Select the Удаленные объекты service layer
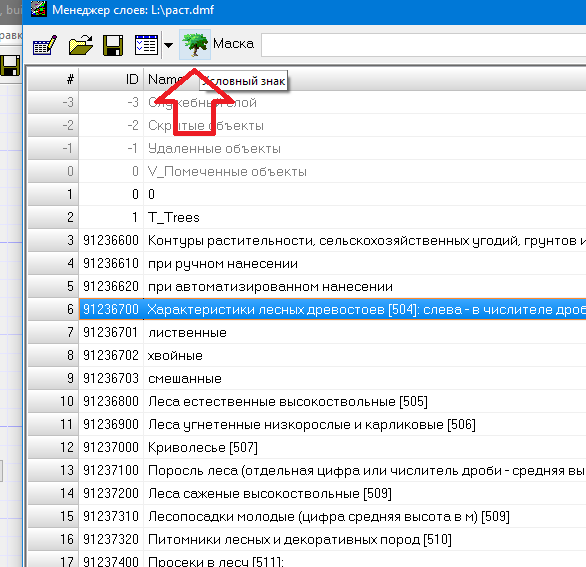 (x=307, y=148)
